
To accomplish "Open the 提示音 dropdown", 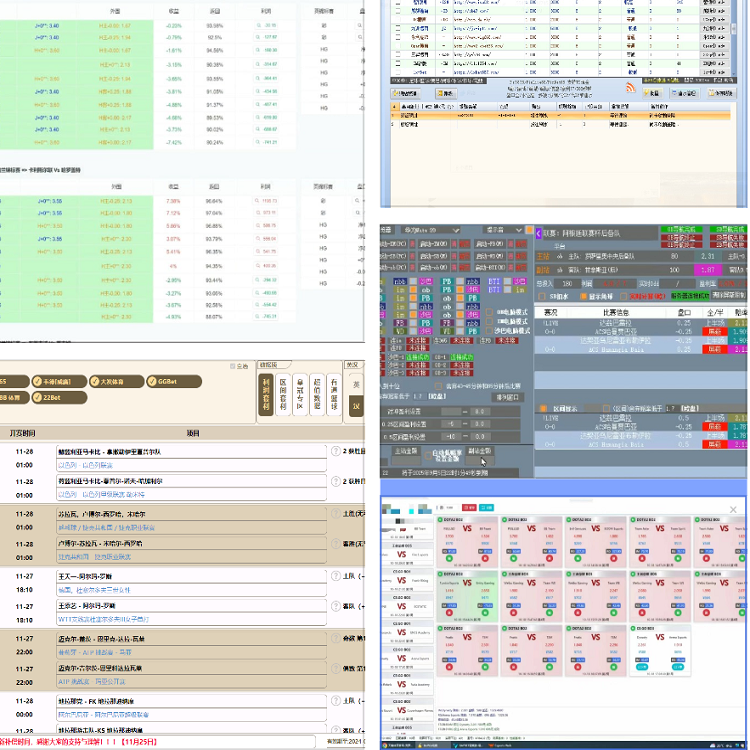I will tap(503, 230).
